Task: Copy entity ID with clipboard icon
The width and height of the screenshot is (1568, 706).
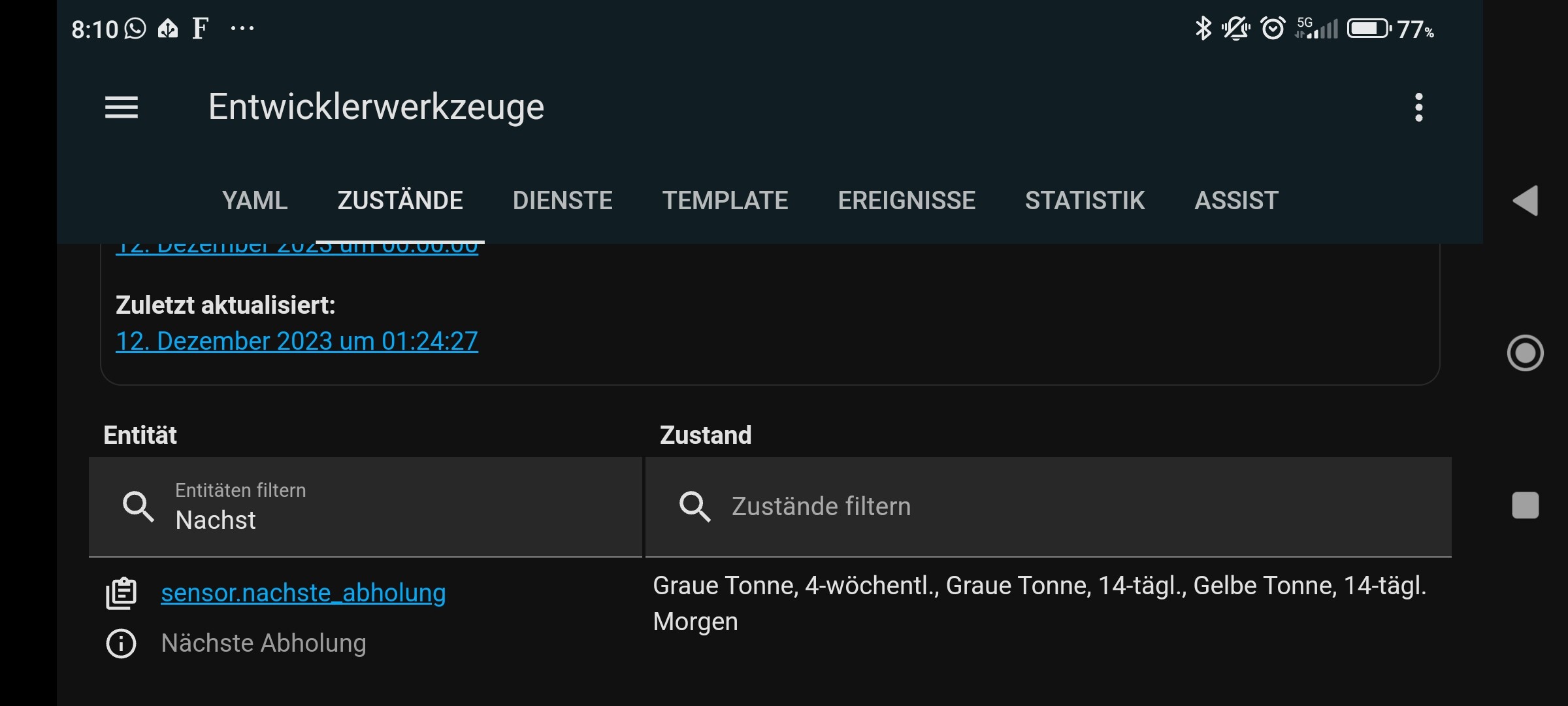Action: click(121, 594)
